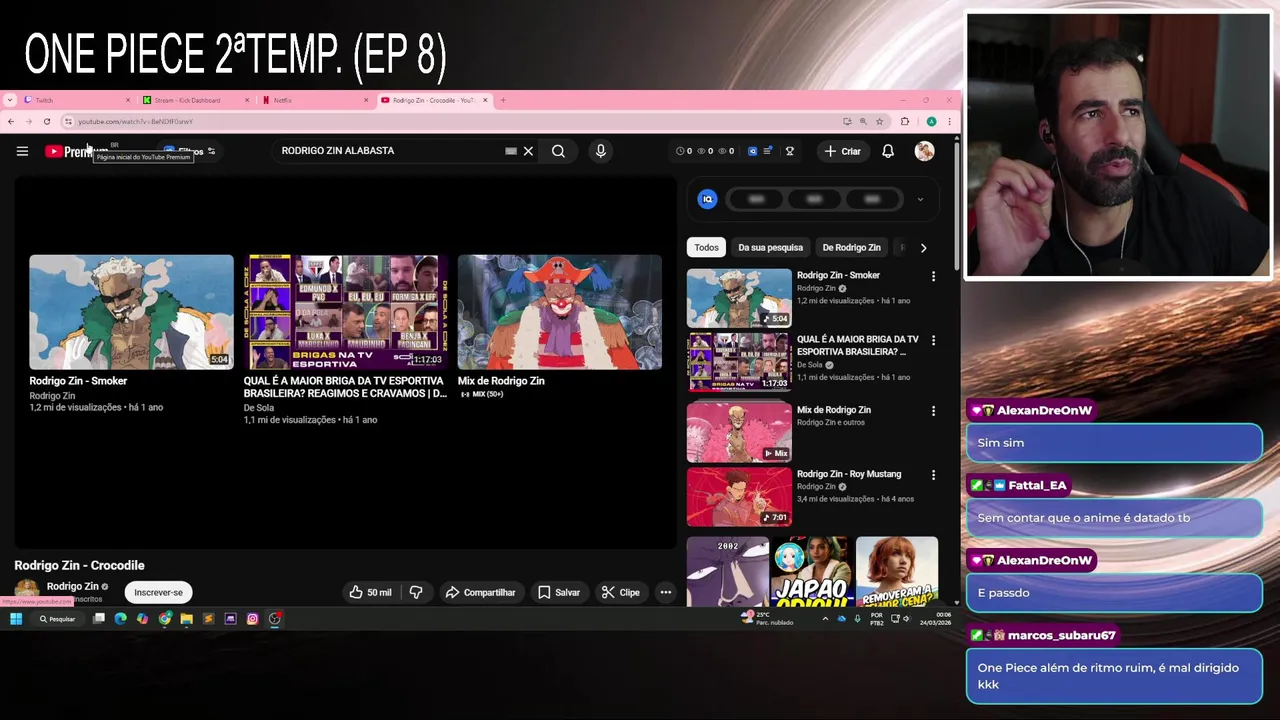1280x720 pixels.
Task: Open options for Rodrigo Zin - Roy Mustang
Action: 933,475
